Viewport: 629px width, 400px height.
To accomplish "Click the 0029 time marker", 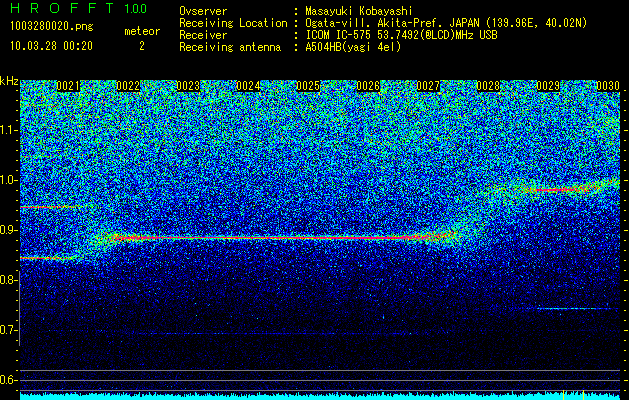I will [x=548, y=86].
